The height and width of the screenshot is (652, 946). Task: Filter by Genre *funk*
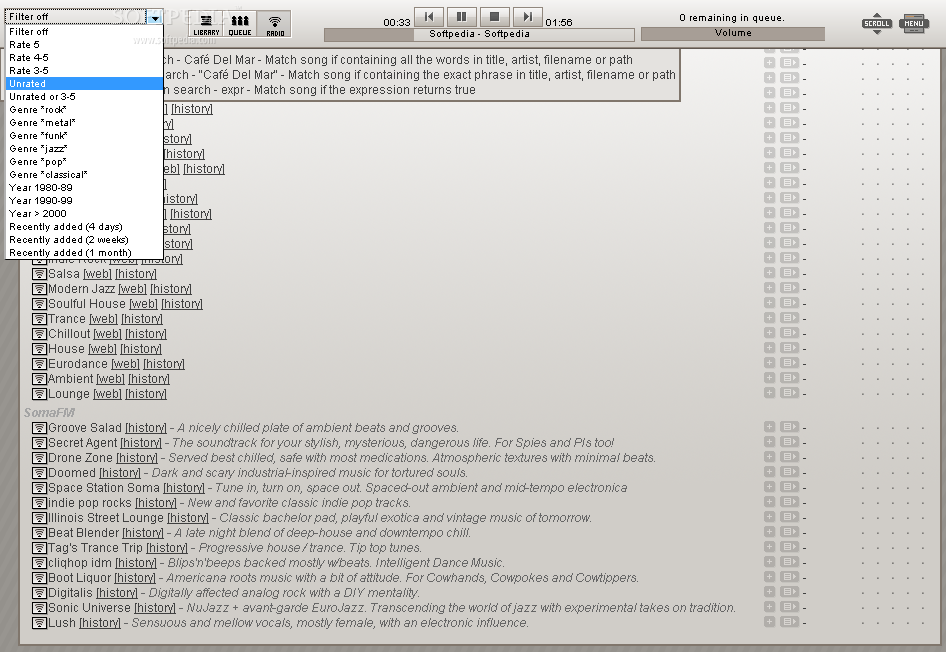tap(84, 136)
